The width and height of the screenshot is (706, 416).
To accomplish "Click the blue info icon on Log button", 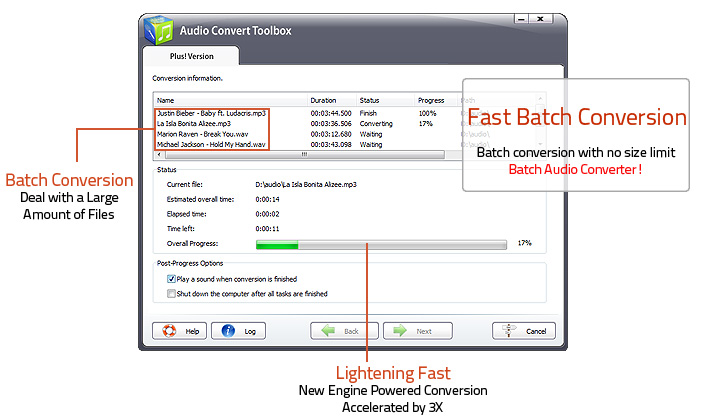I will [228, 331].
